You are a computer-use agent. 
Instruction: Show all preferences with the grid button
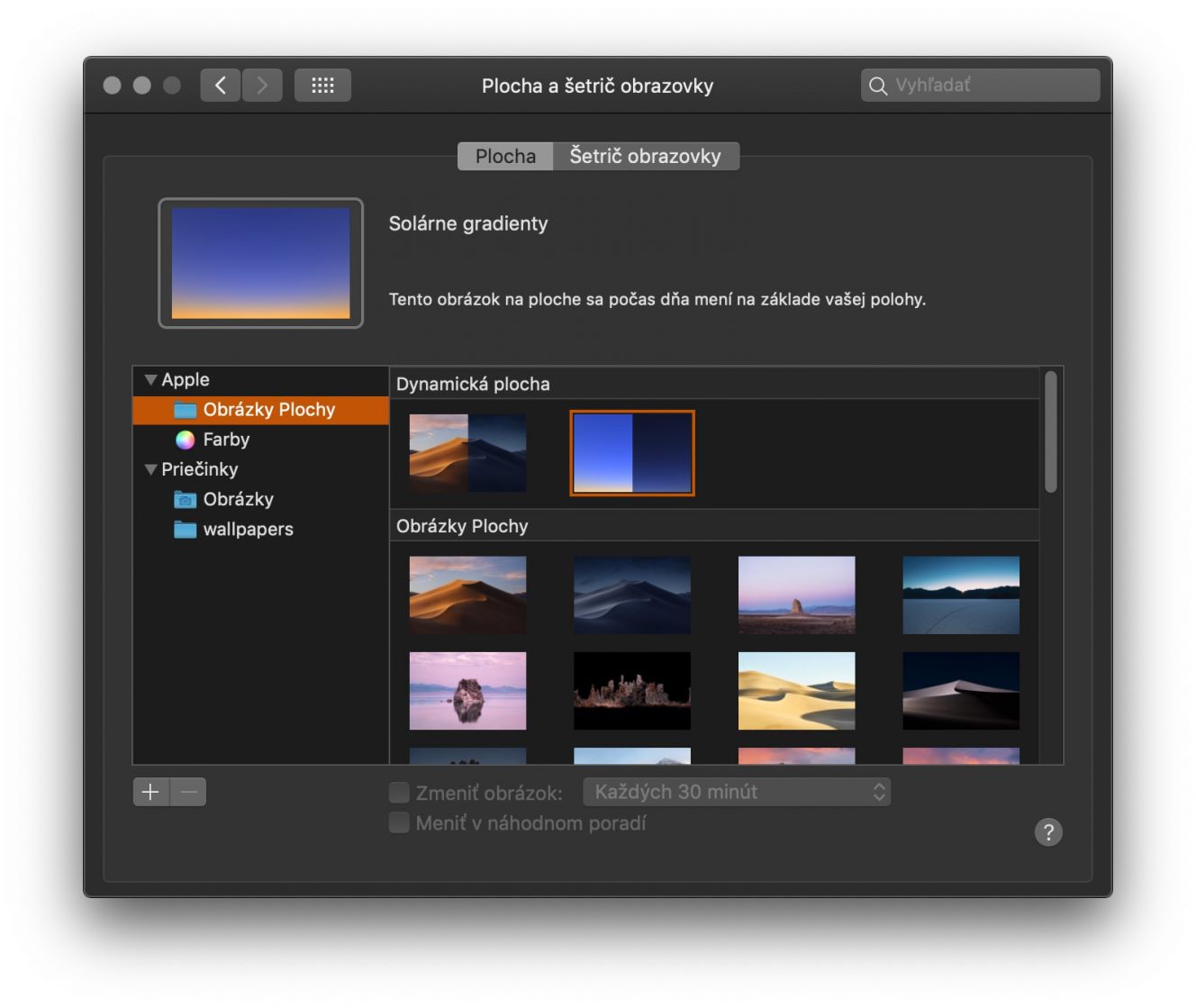[x=322, y=86]
